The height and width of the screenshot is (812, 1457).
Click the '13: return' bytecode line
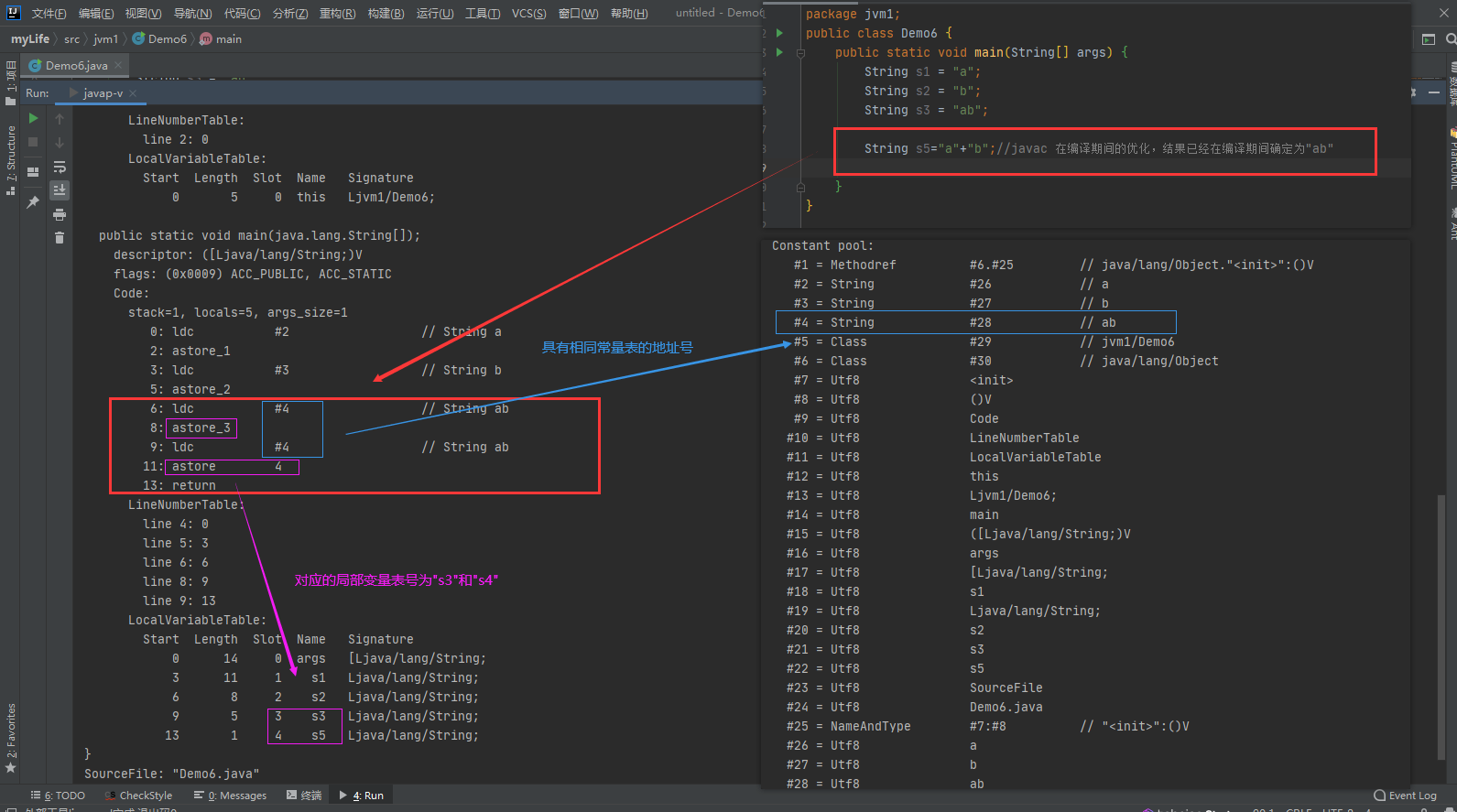pos(179,485)
